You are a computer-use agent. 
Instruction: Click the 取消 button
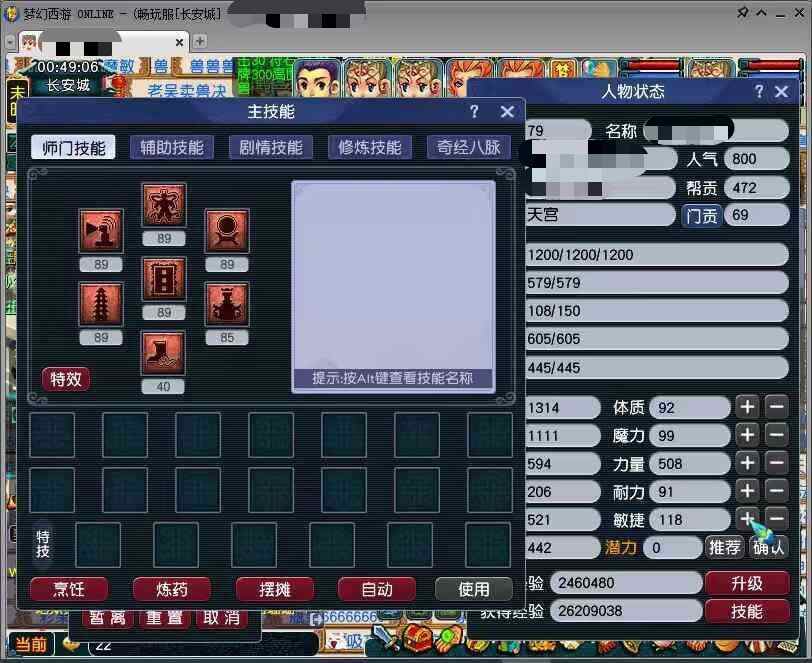coord(221,618)
